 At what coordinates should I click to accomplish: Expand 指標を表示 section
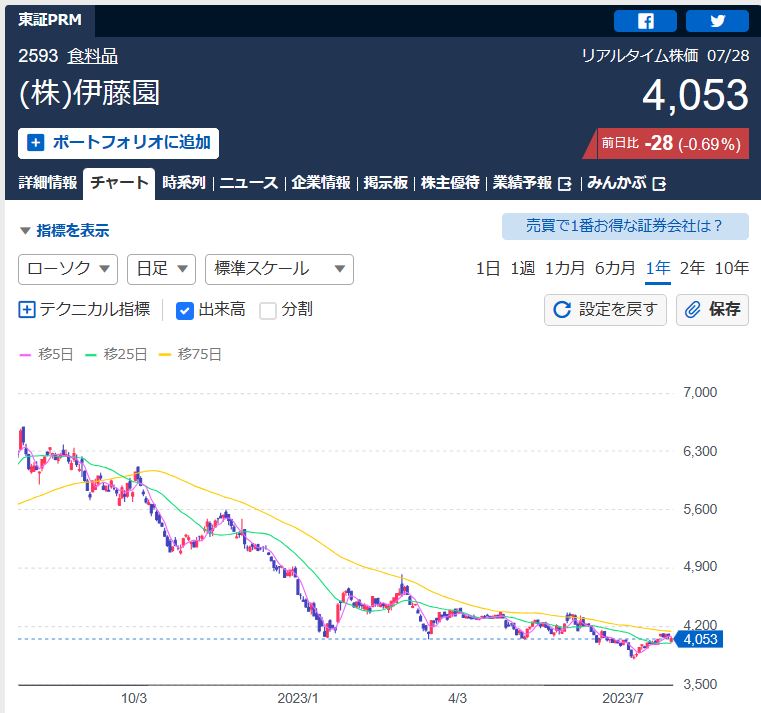click(x=65, y=231)
